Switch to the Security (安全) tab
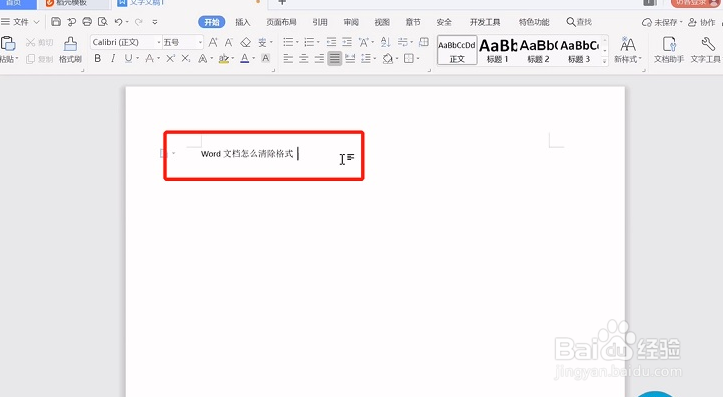 click(444, 22)
